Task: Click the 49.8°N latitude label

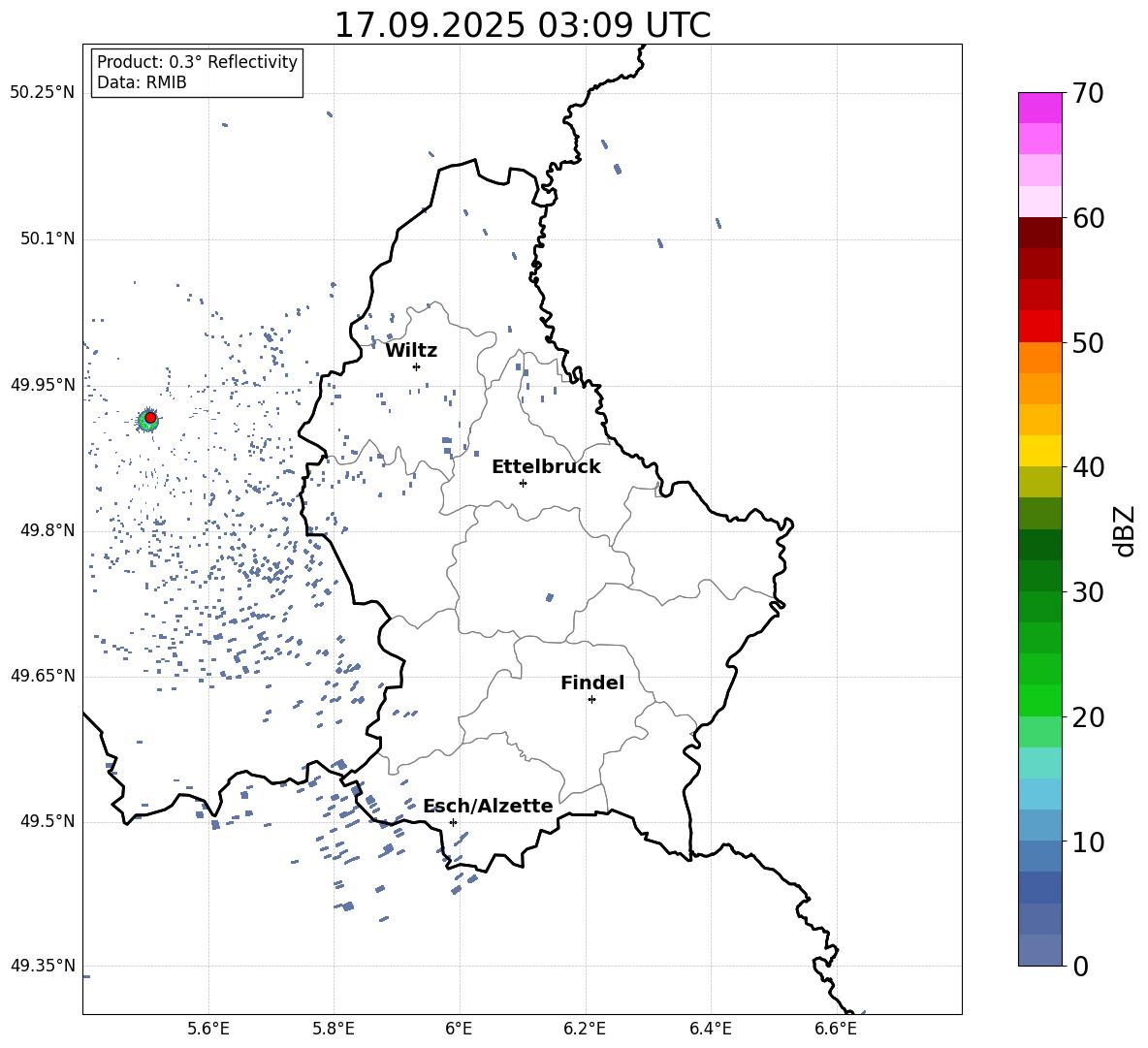Action: point(48,530)
